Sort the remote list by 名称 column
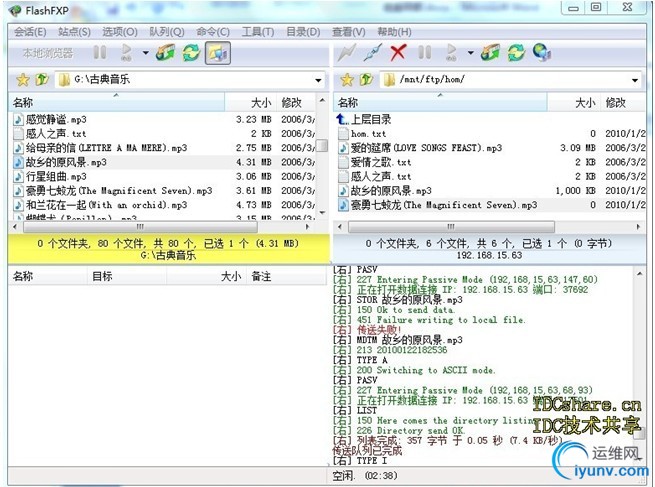 [x=441, y=102]
